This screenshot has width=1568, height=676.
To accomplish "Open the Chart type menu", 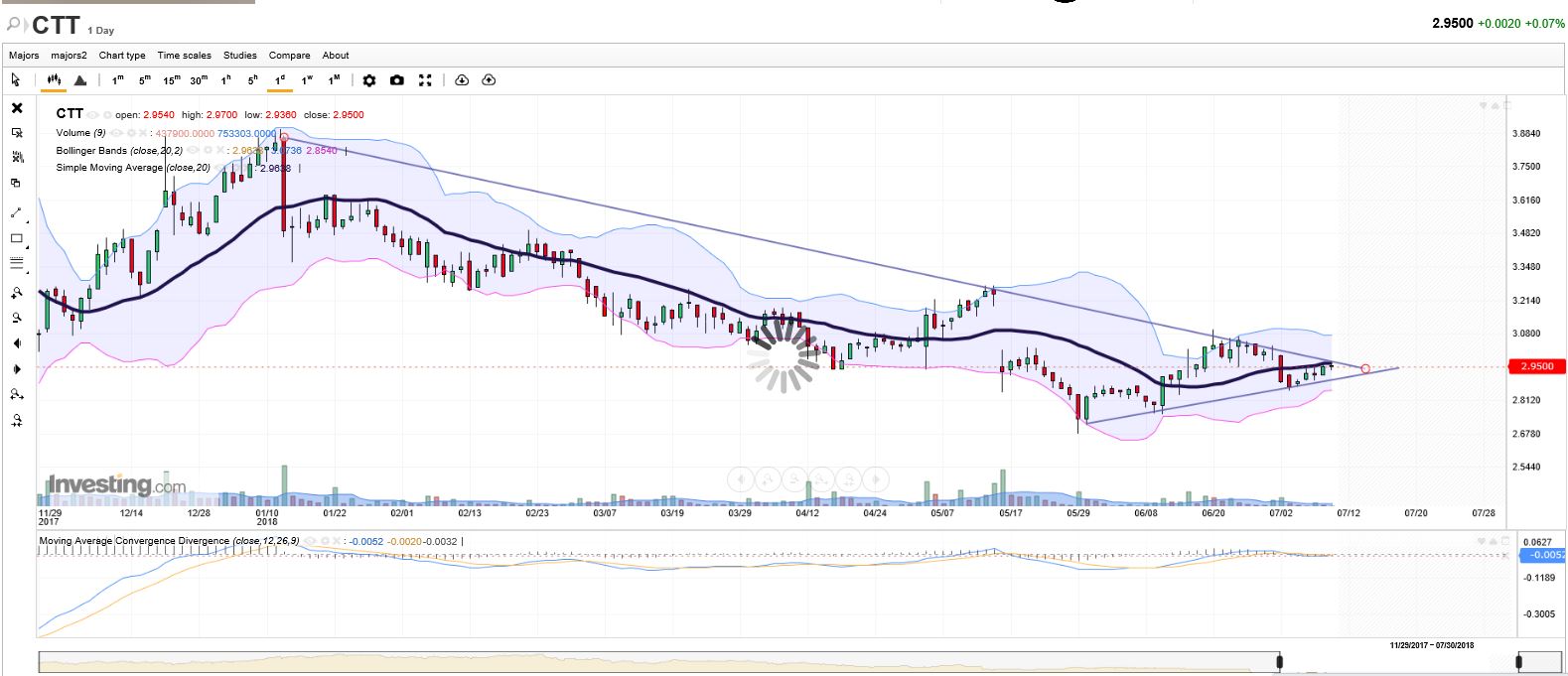I will pos(122,56).
